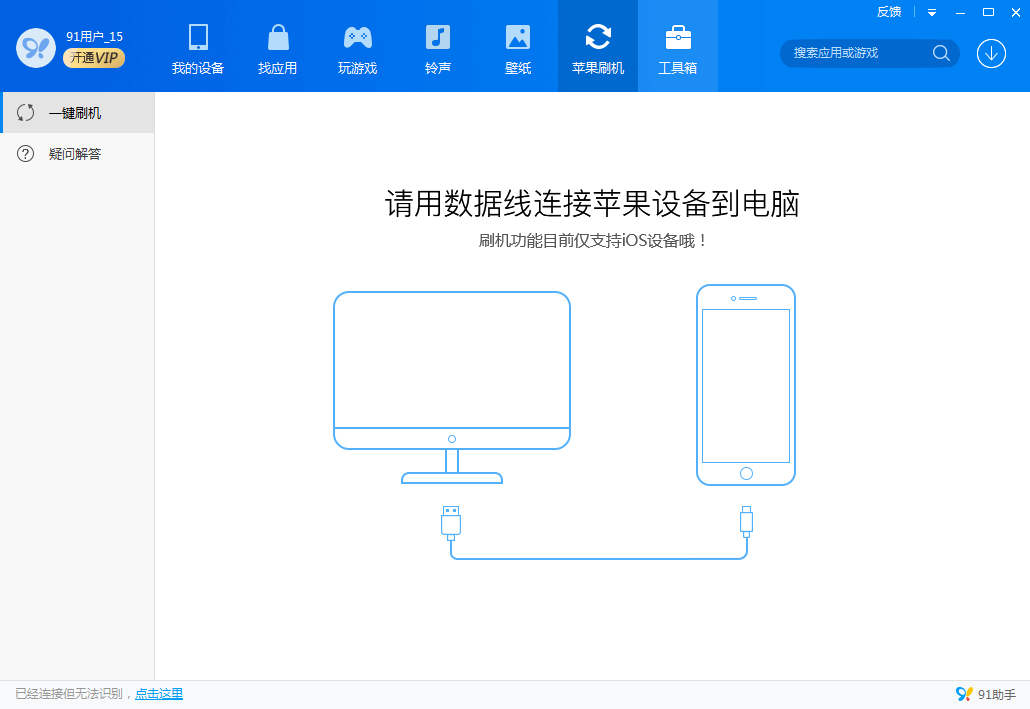
Task: Select 一键刷机 in the sidebar
Action: click(76, 113)
